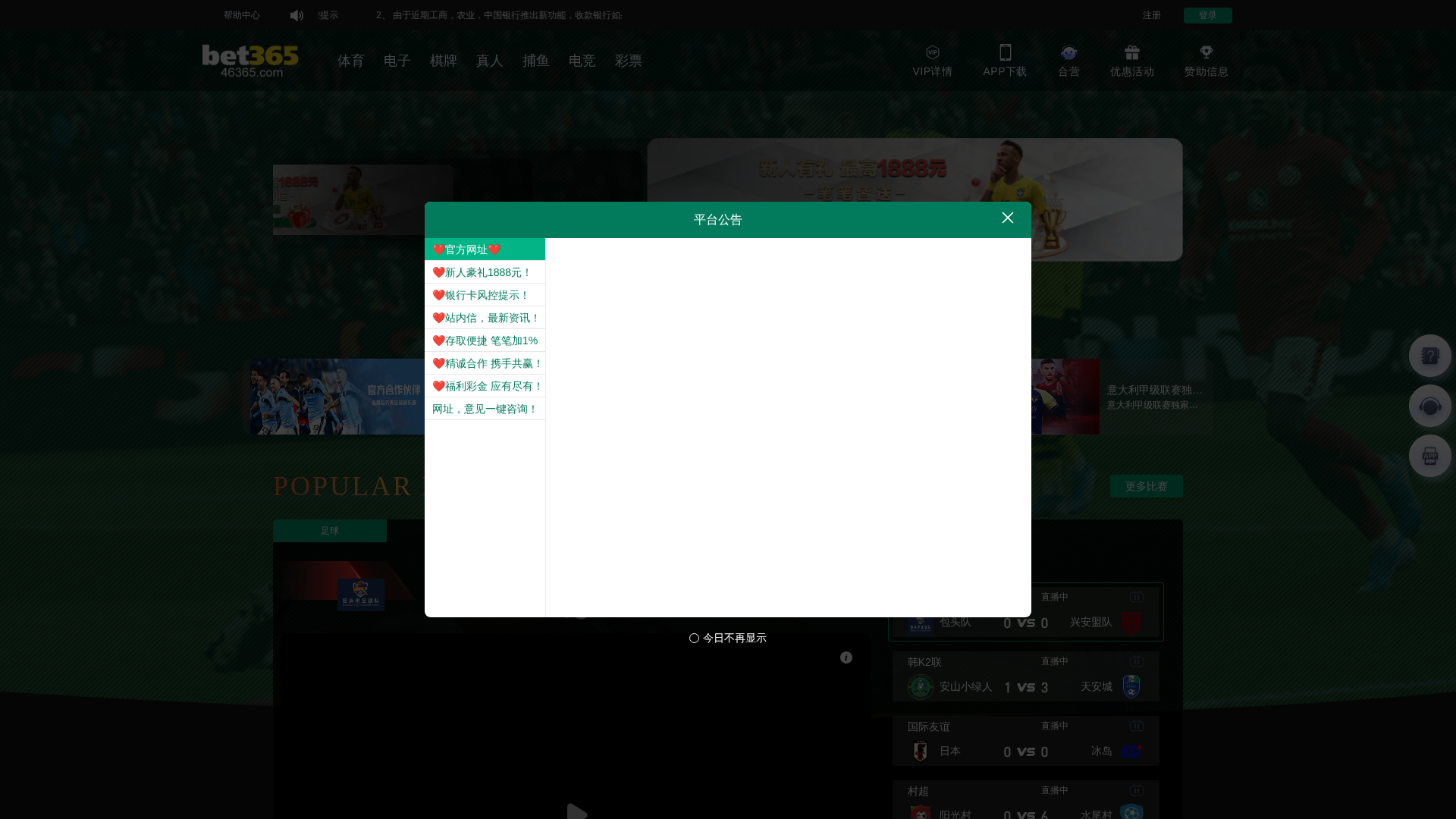Select the 国际友谊 日本 vs 冰岛 match

point(1025,741)
